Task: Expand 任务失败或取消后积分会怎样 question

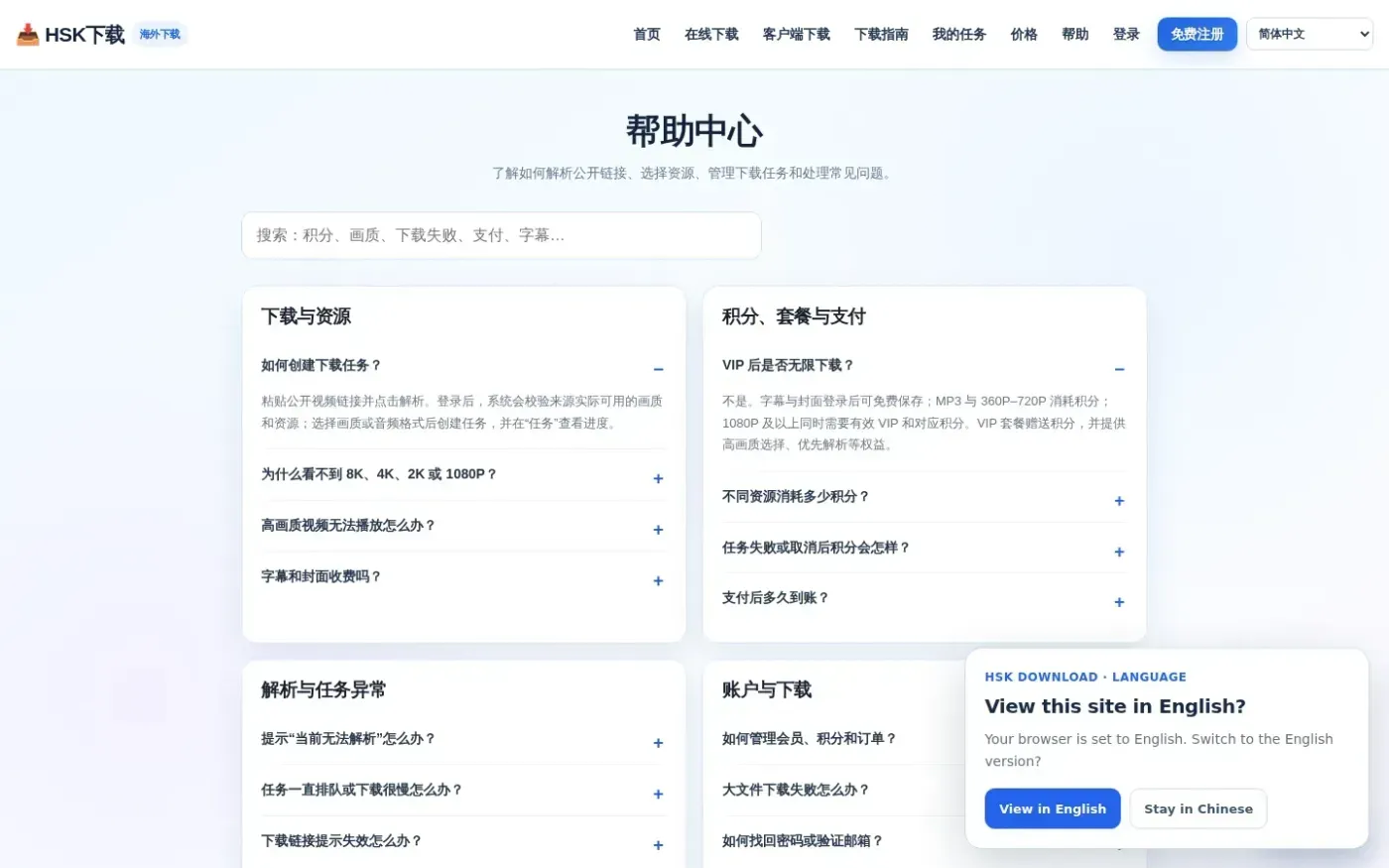Action: click(924, 548)
